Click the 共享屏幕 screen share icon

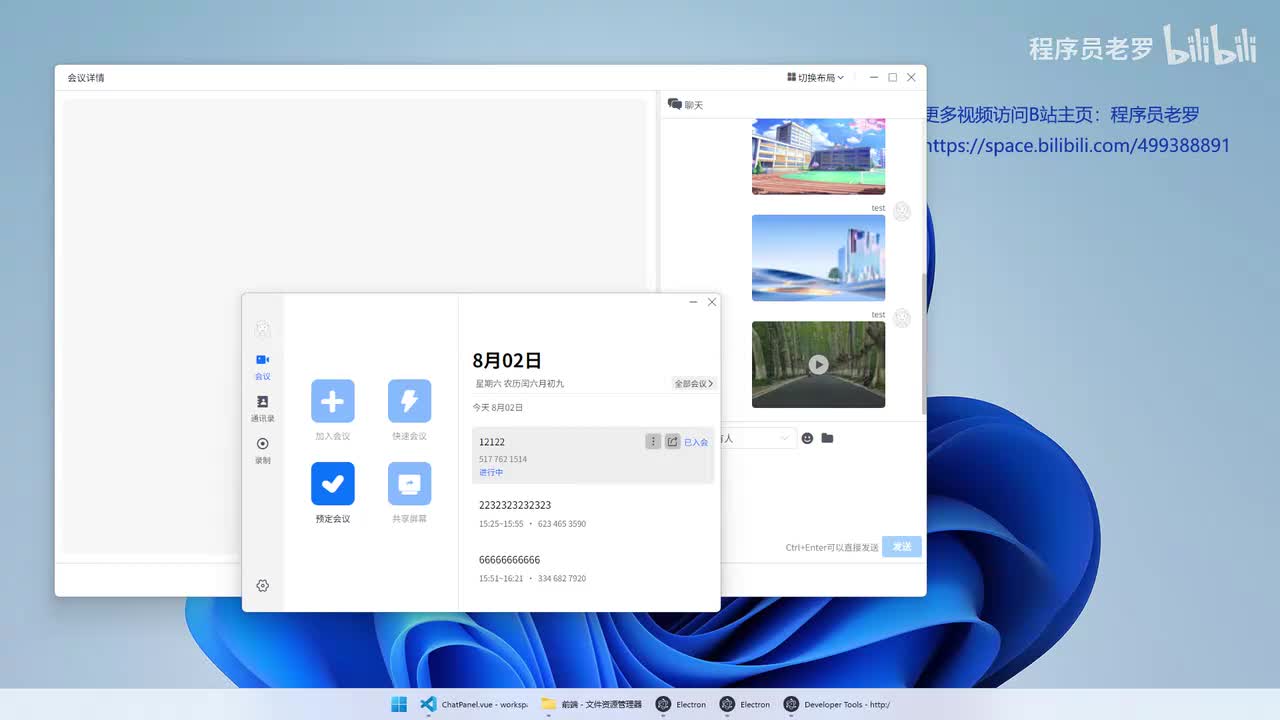(409, 484)
